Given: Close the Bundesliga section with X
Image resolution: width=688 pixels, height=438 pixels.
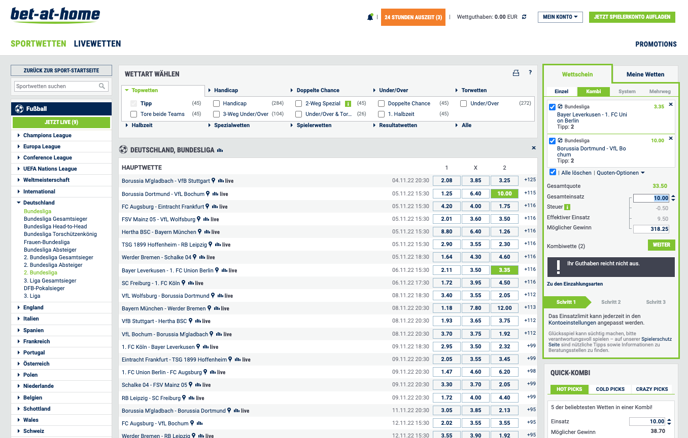Looking at the screenshot, I should click(534, 148).
